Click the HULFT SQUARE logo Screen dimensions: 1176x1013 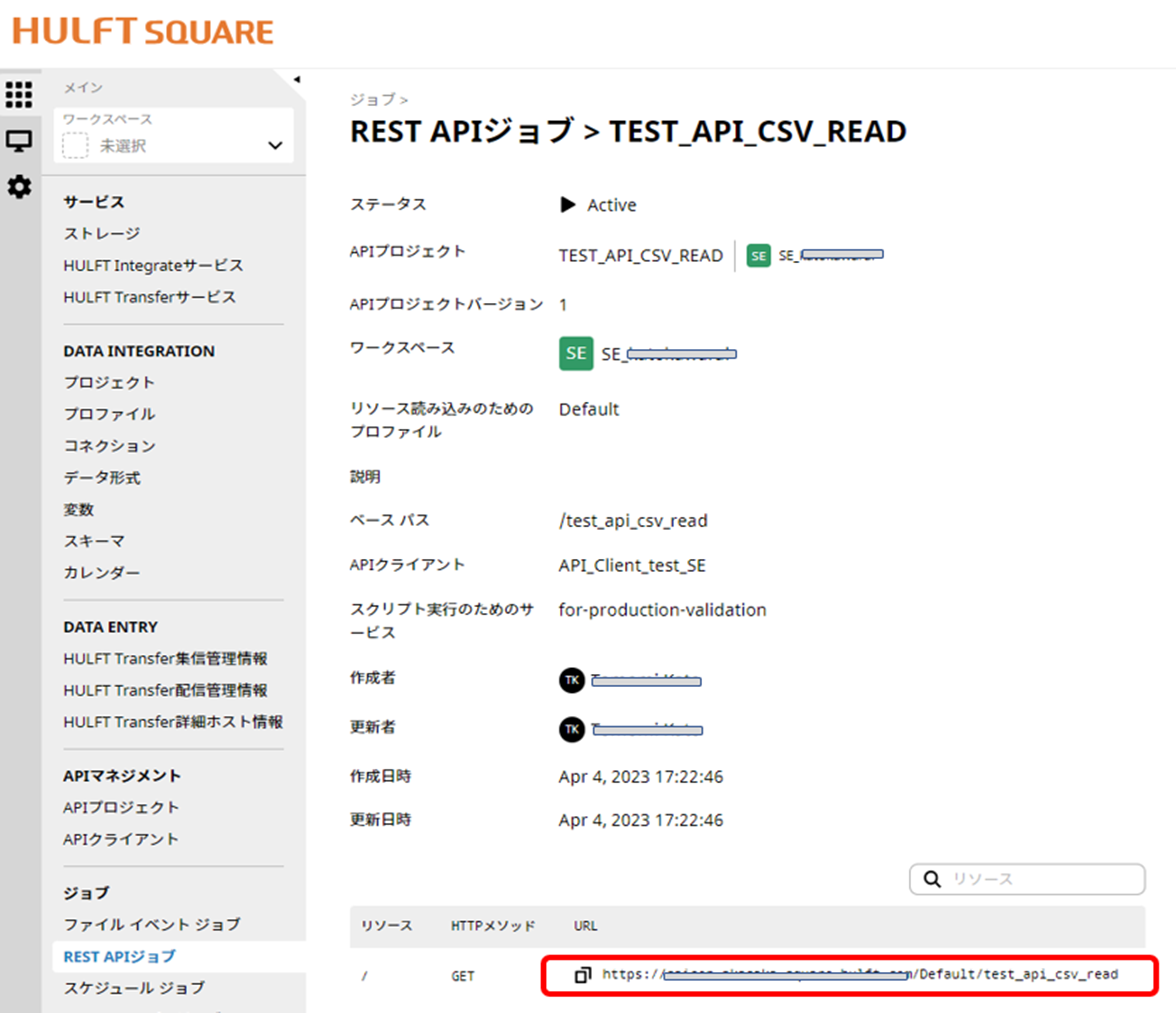point(140,33)
